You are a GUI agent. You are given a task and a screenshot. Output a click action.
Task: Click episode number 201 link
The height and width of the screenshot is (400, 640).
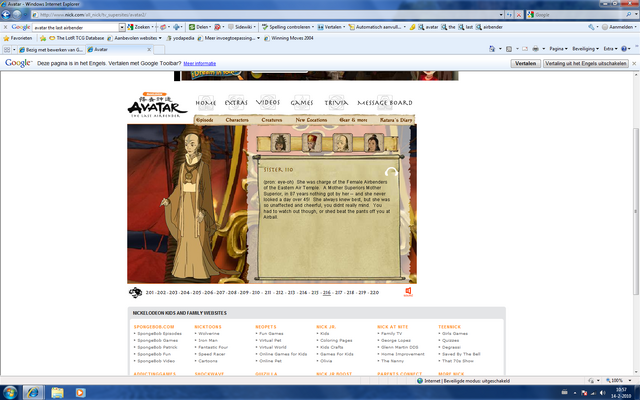(150, 293)
